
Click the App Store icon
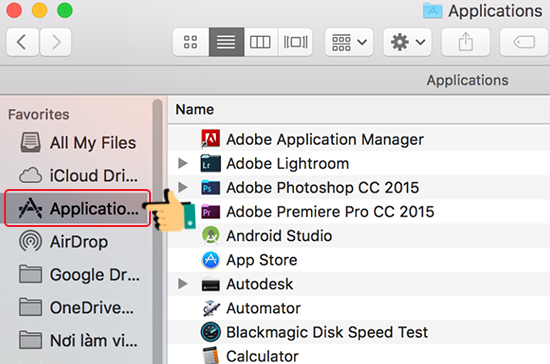pyautogui.click(x=210, y=260)
